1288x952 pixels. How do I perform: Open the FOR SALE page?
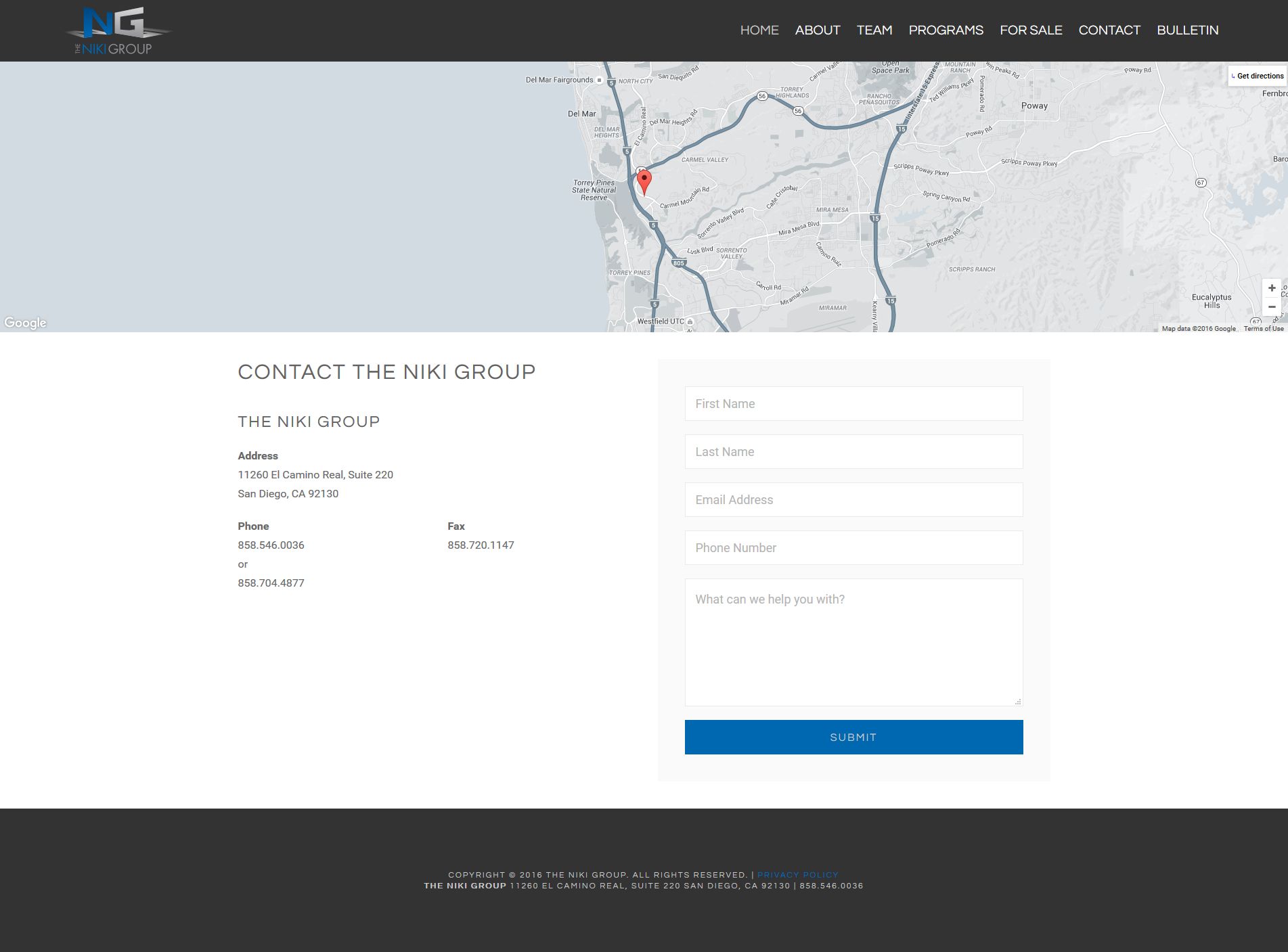pos(1030,30)
